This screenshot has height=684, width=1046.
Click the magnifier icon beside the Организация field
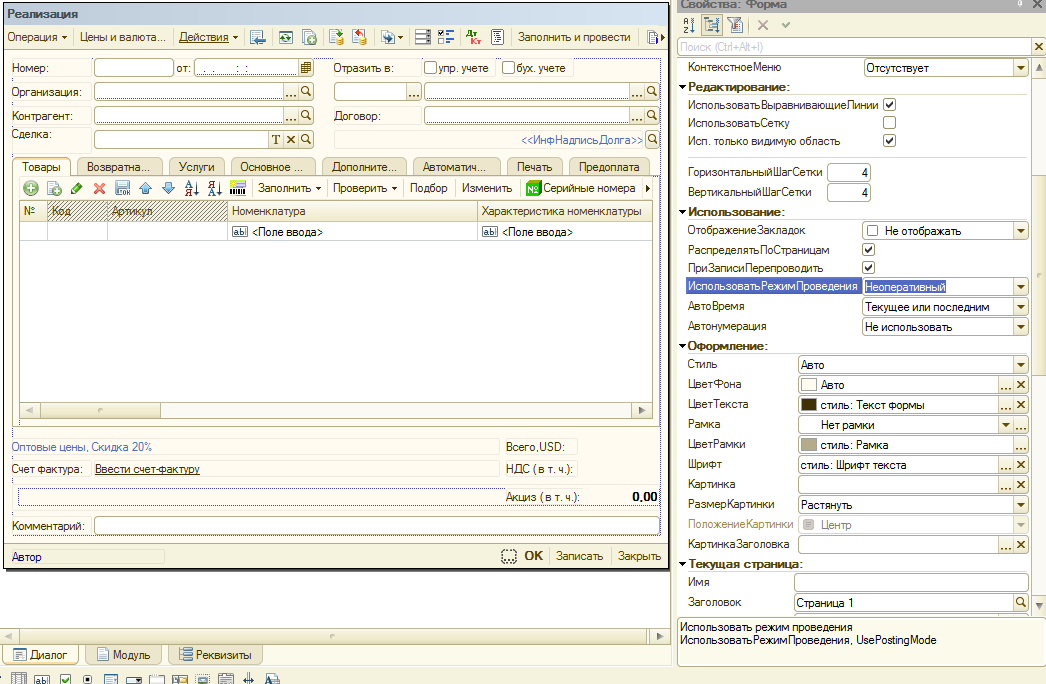coord(307,91)
